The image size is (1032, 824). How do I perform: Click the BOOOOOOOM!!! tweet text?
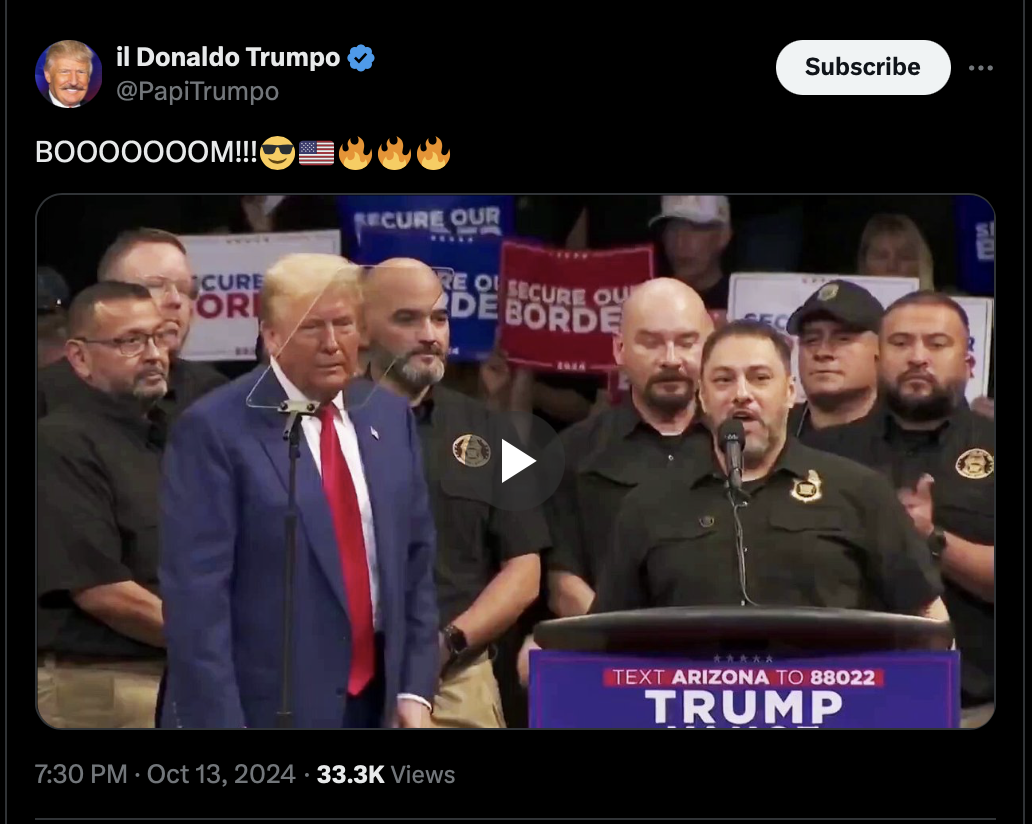(x=146, y=152)
